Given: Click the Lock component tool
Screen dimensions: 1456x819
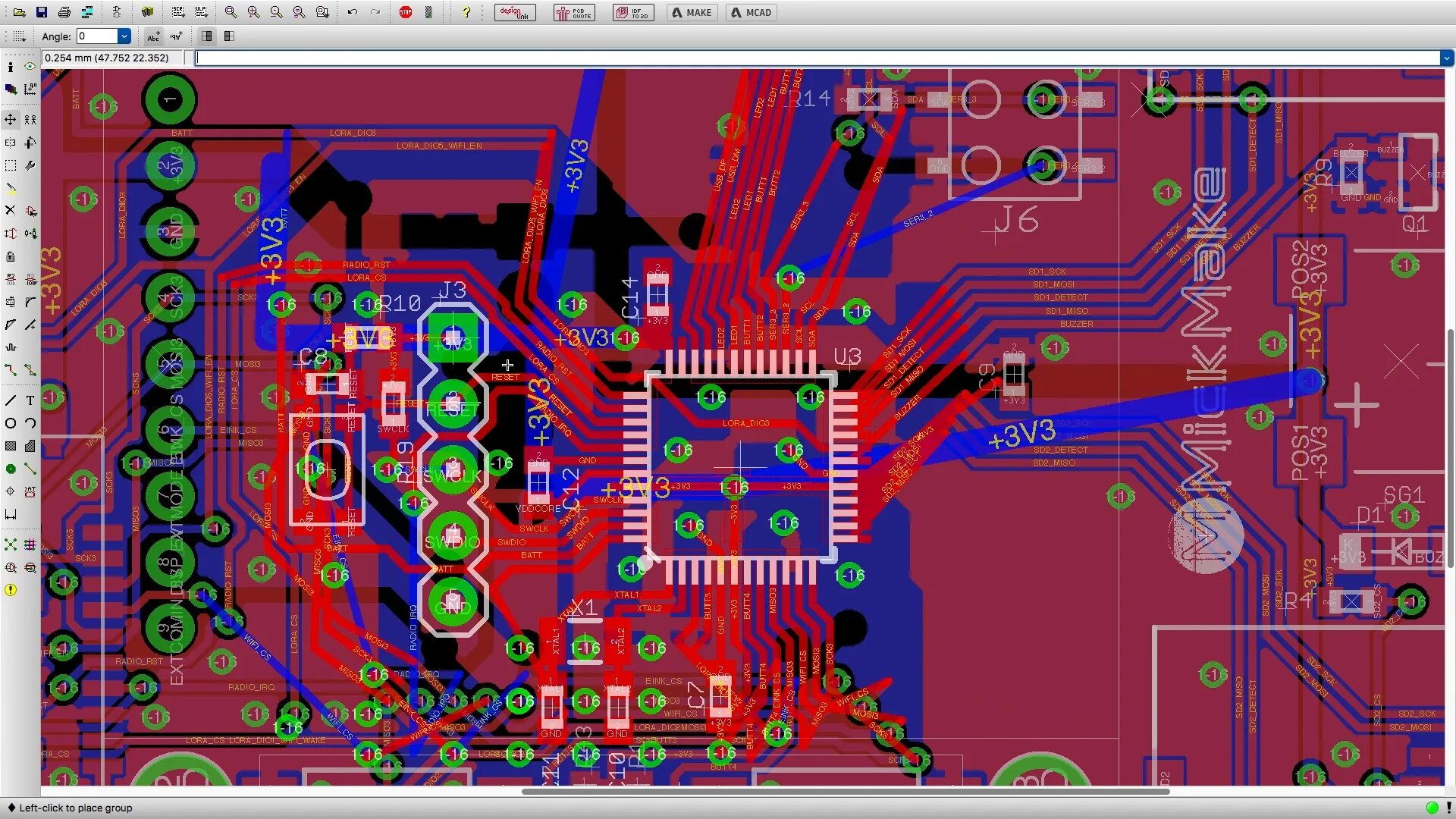Looking at the screenshot, I should point(11,256).
